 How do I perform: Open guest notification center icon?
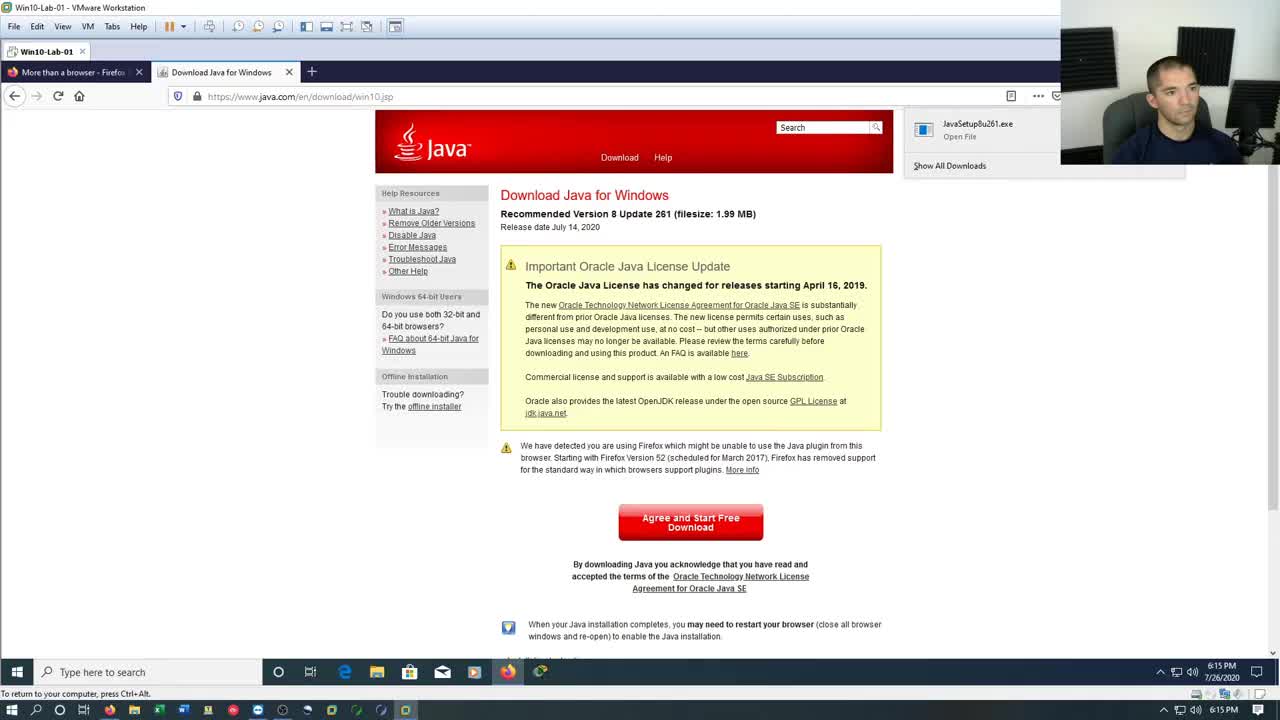[1257, 672]
